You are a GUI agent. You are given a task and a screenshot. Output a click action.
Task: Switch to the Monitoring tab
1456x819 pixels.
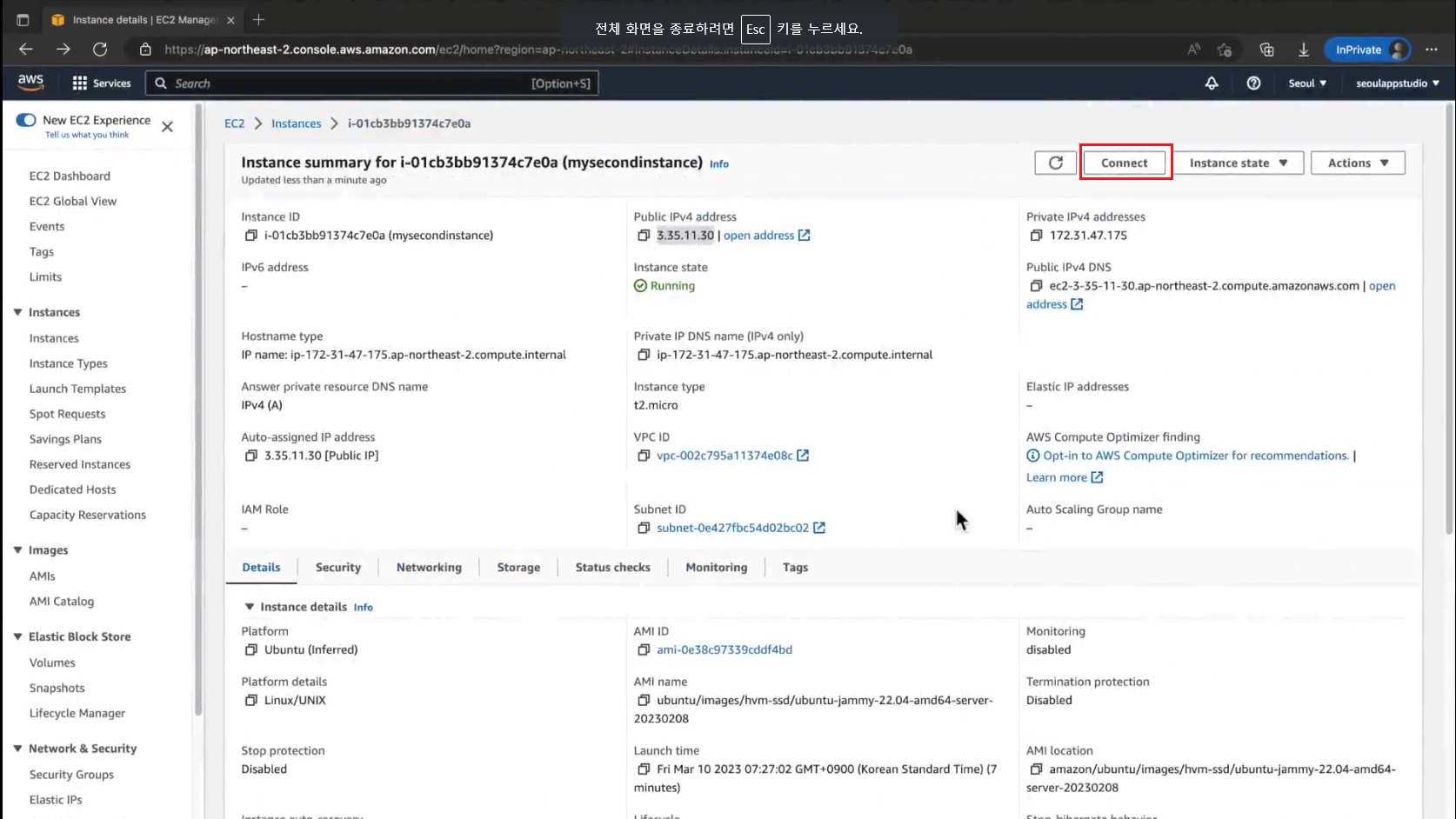716,568
